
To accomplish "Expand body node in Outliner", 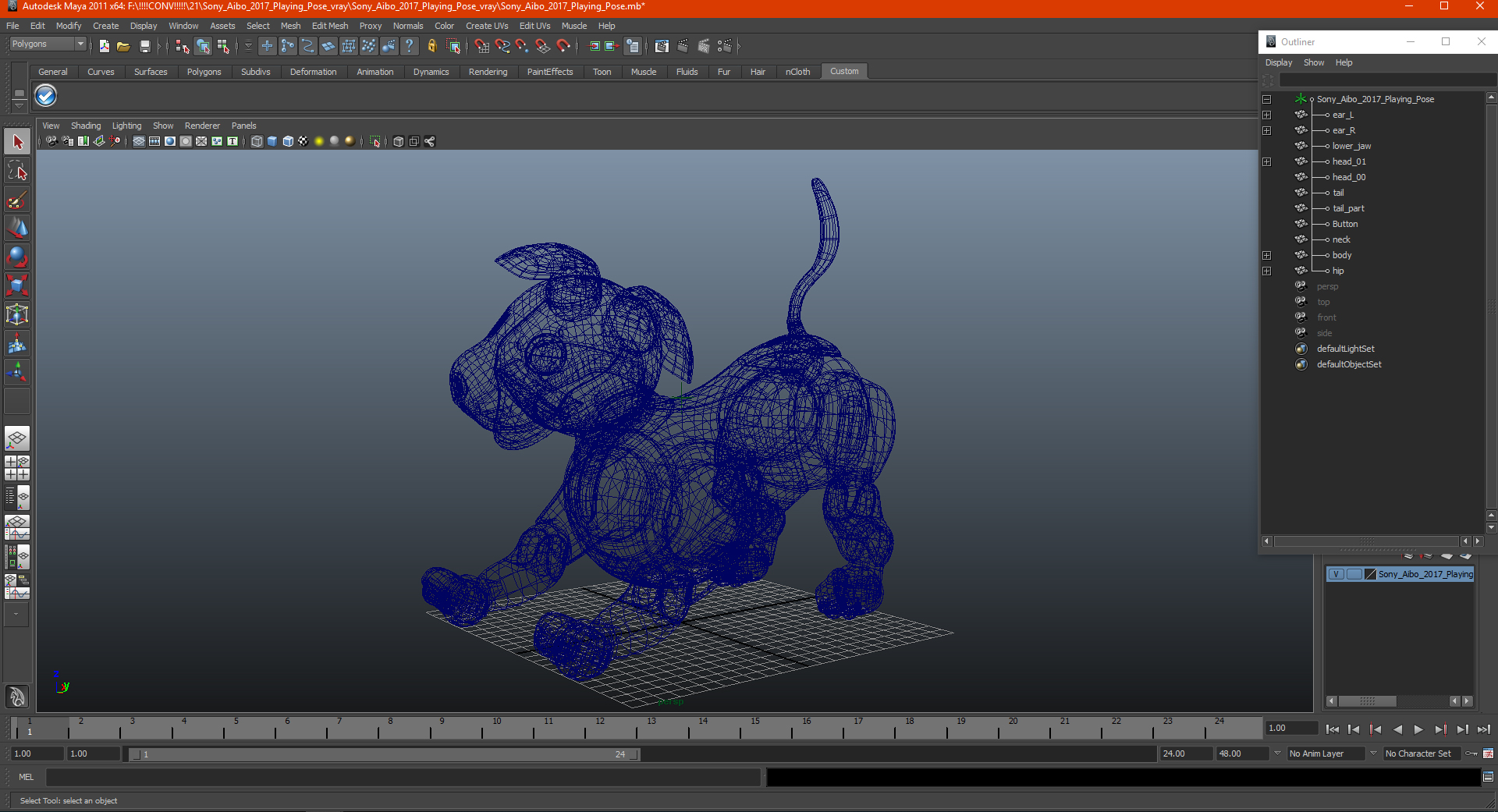I will tap(1267, 255).
